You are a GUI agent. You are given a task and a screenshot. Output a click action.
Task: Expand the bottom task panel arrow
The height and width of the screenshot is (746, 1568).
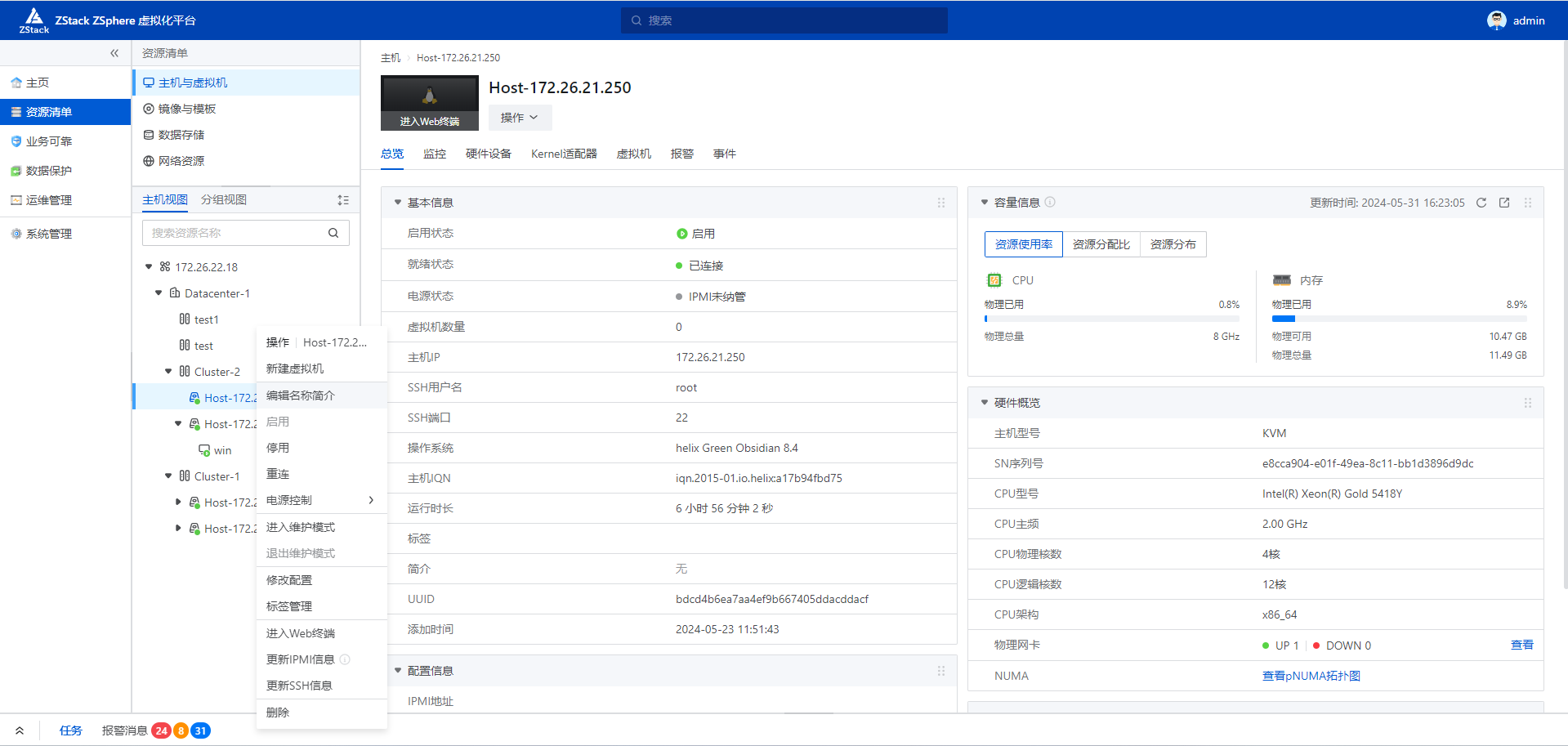pyautogui.click(x=20, y=730)
